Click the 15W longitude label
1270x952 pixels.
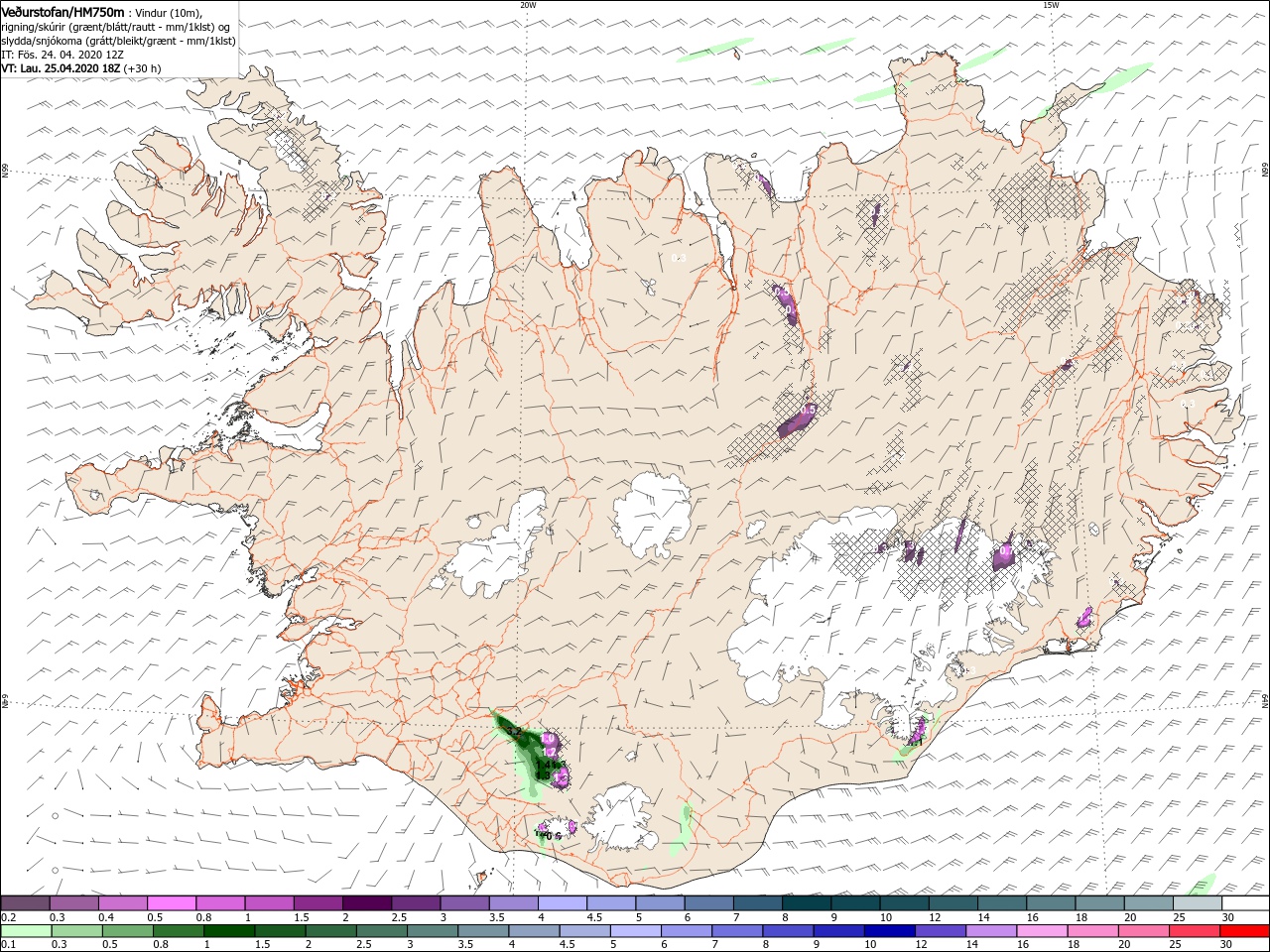(x=1050, y=5)
